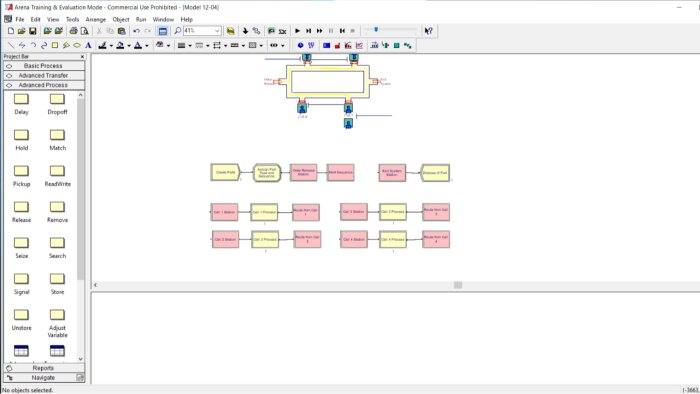Collapse the Advanced Process panel

[x=43, y=85]
